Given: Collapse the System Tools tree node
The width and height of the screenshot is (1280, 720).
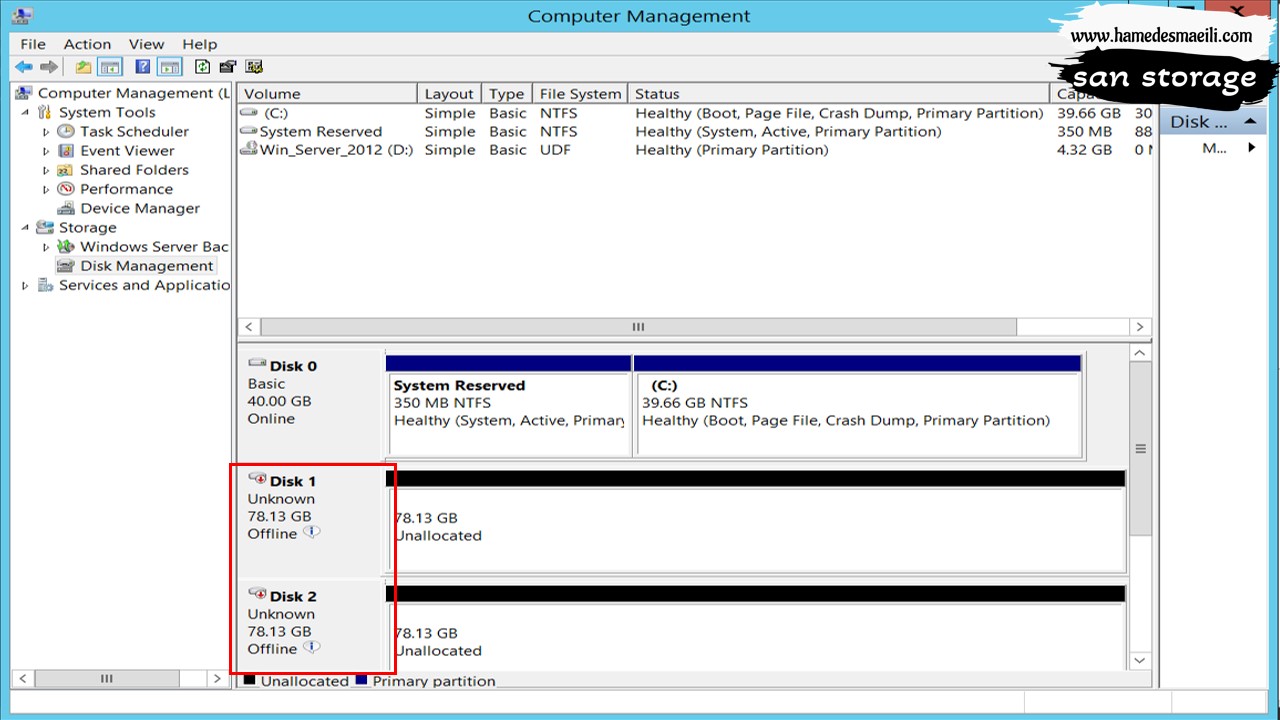Looking at the screenshot, I should tap(25, 112).
